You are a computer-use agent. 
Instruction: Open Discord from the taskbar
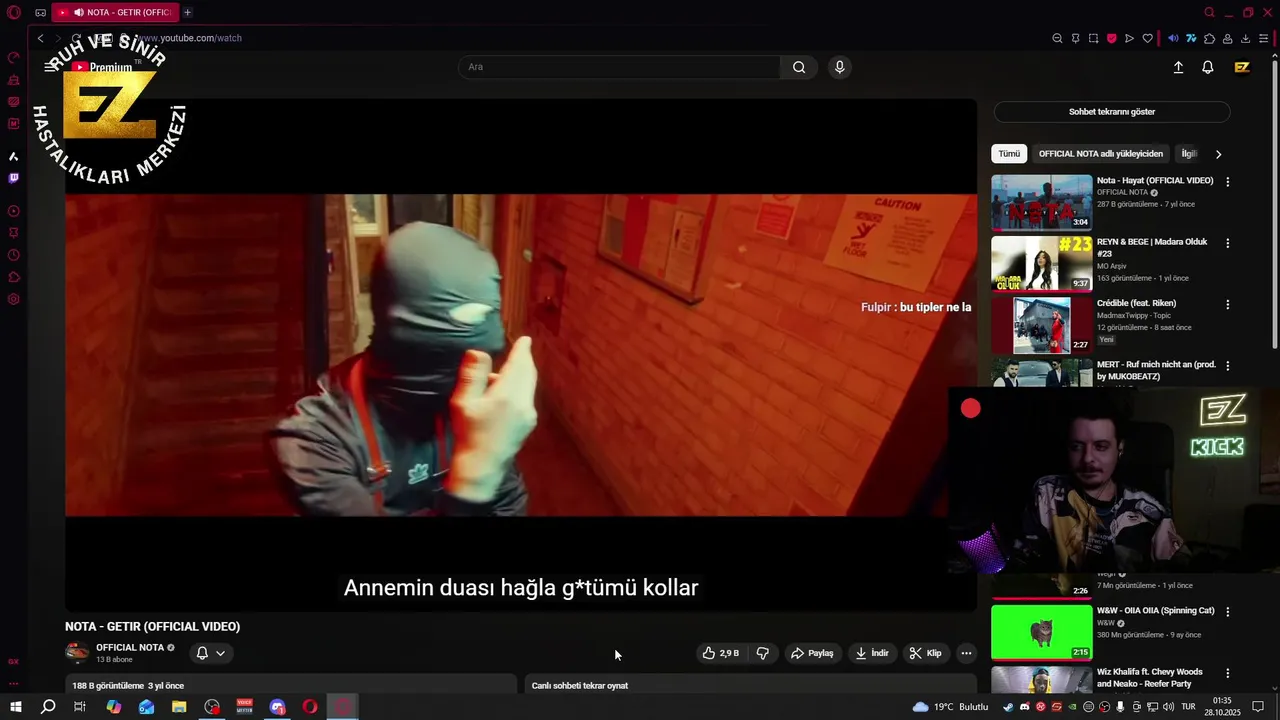click(x=277, y=707)
